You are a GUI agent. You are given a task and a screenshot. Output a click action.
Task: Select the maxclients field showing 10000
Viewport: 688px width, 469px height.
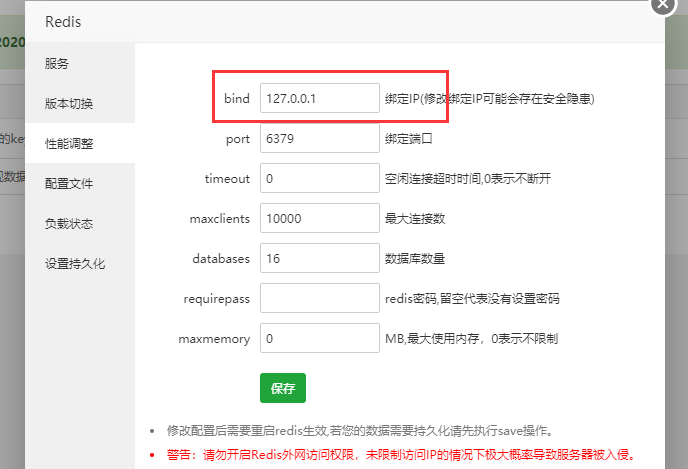click(320, 218)
